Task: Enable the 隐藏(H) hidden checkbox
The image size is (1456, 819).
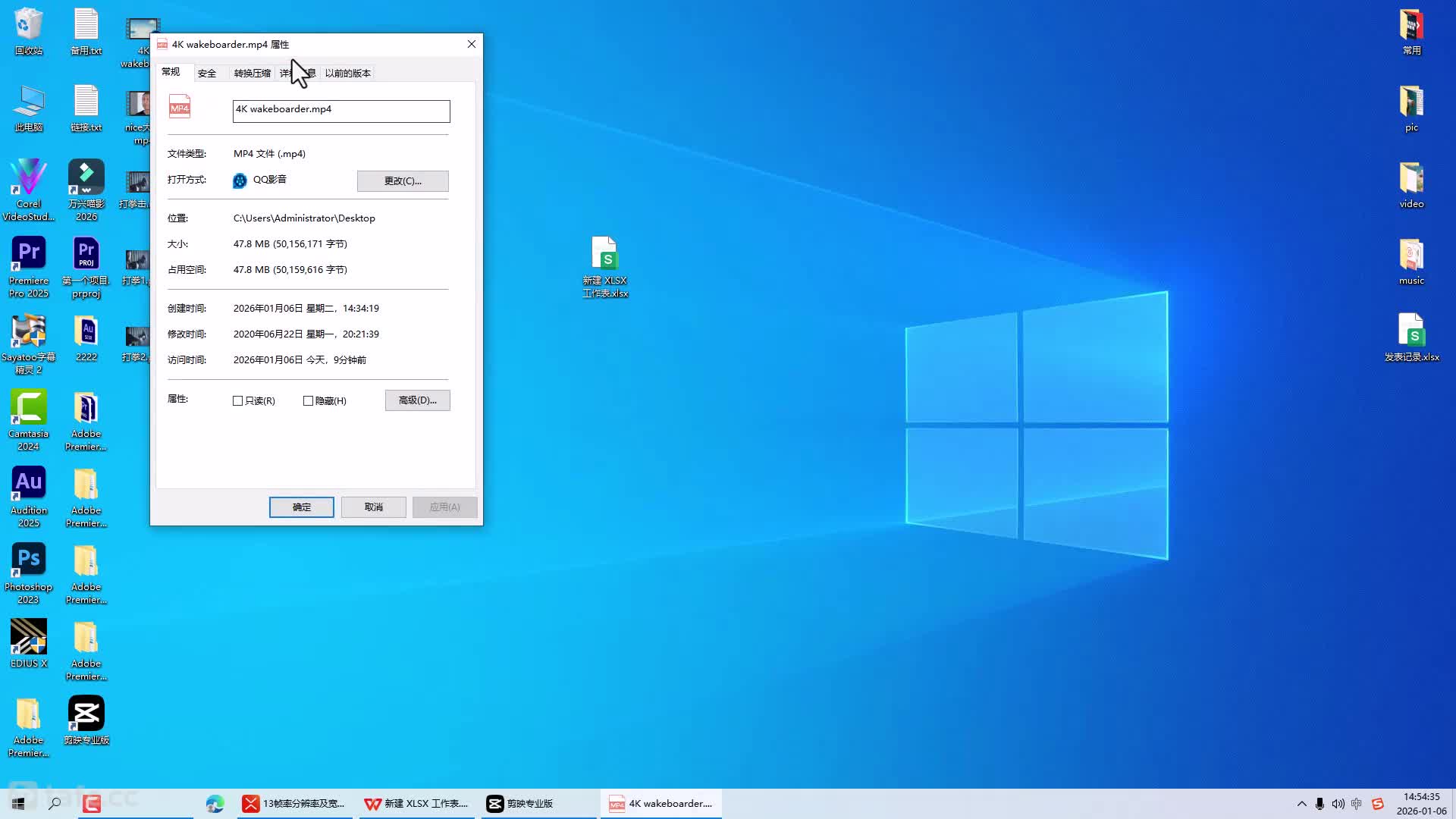Action: [x=308, y=401]
